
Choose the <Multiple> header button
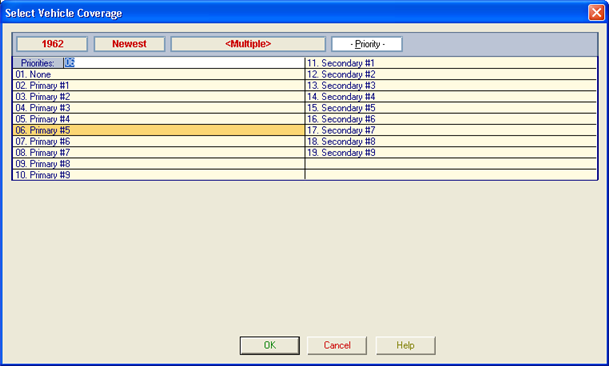[248, 44]
